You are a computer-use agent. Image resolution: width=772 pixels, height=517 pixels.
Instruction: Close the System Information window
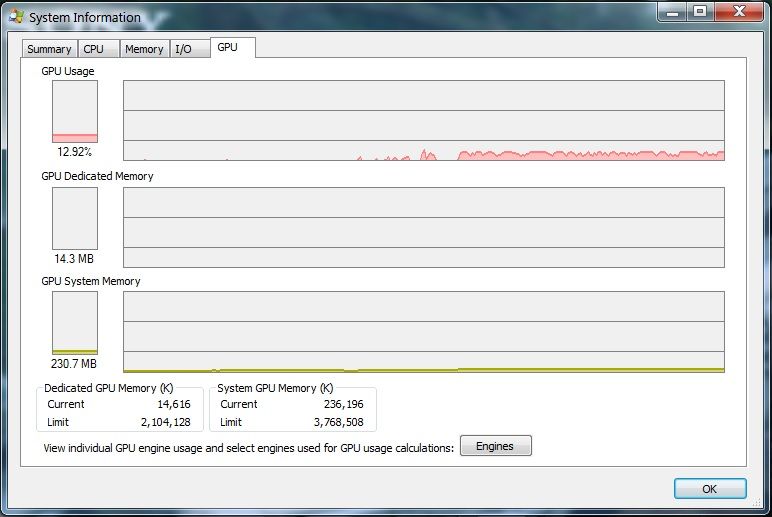(739, 12)
